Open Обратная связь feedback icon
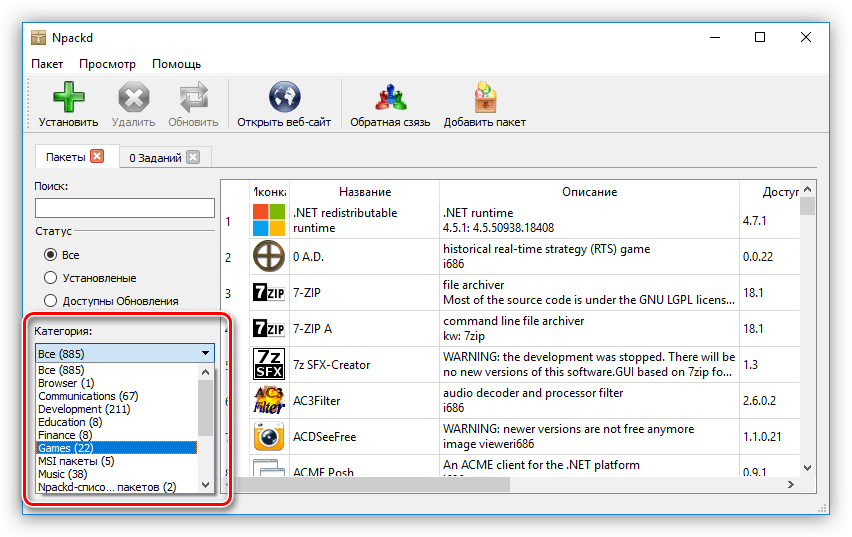The image size is (852, 537). point(389,99)
